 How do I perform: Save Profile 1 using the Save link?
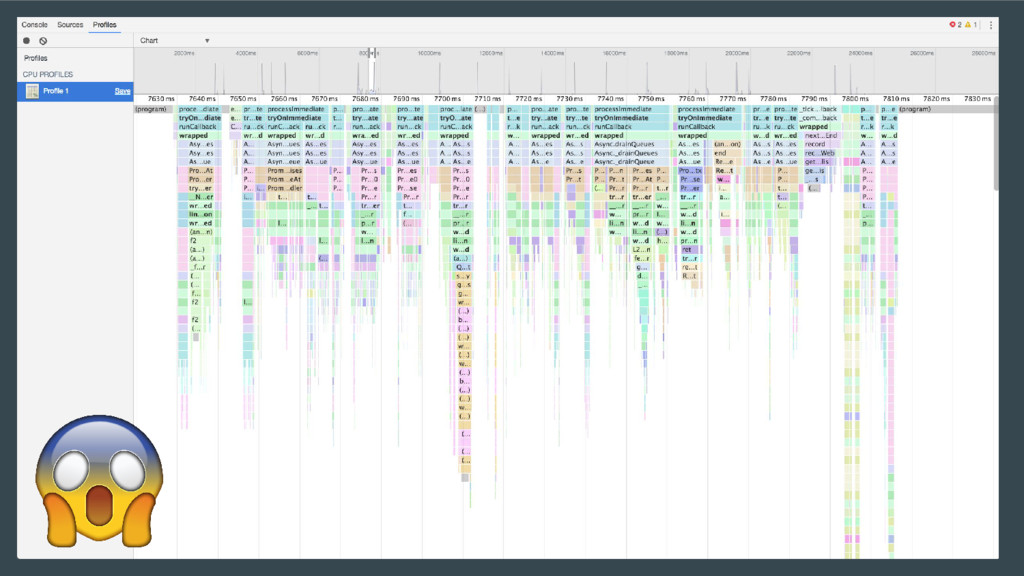[122, 91]
